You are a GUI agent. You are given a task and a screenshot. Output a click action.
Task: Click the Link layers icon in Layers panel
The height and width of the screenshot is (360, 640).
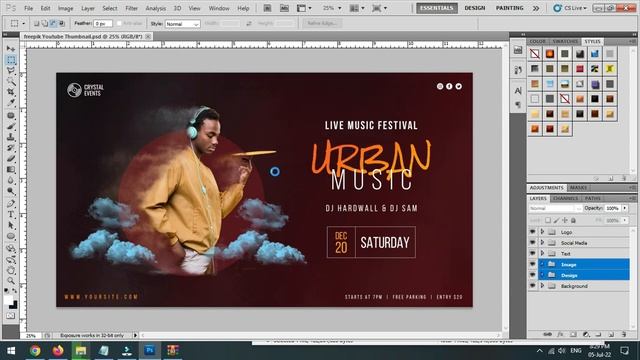548,334
